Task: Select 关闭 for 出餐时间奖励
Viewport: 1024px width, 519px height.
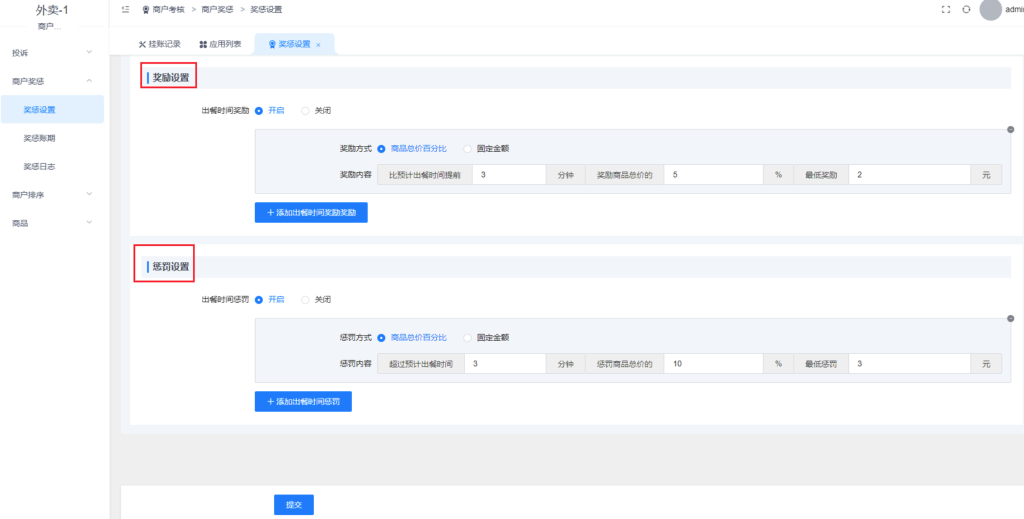Action: 306,110
